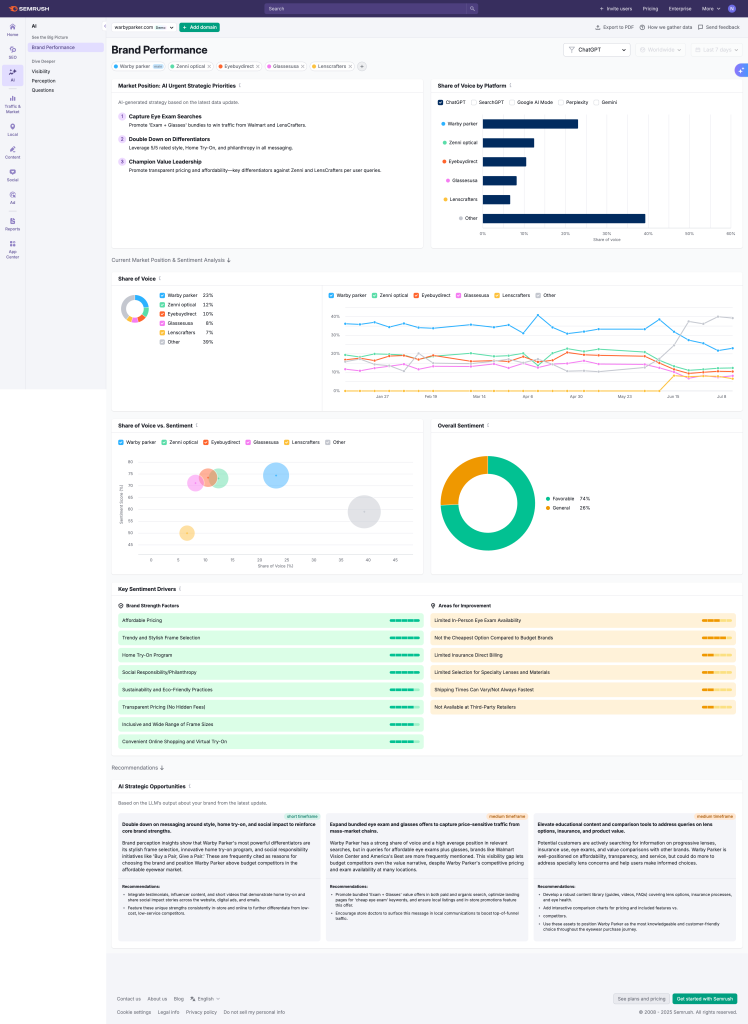Open info icon next to Market Position heading
Screen dimensions: 748x1024
coord(240,86)
